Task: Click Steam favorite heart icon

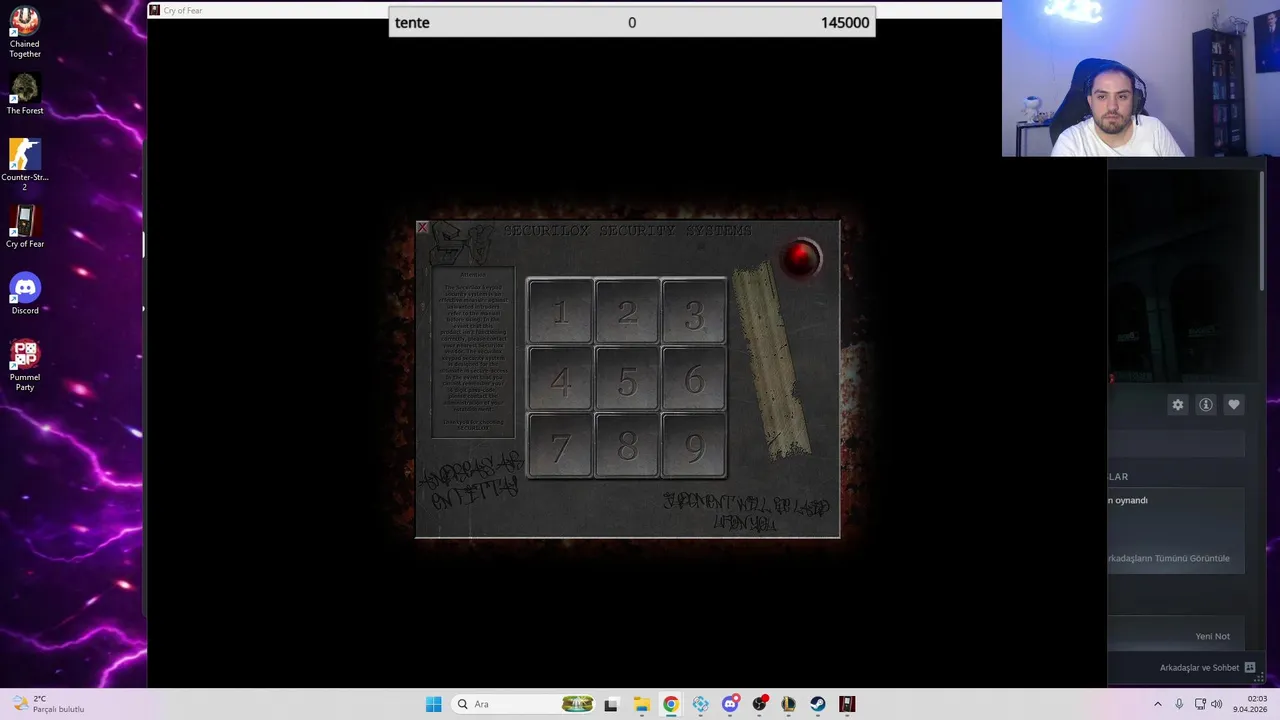Action: [x=1233, y=405]
